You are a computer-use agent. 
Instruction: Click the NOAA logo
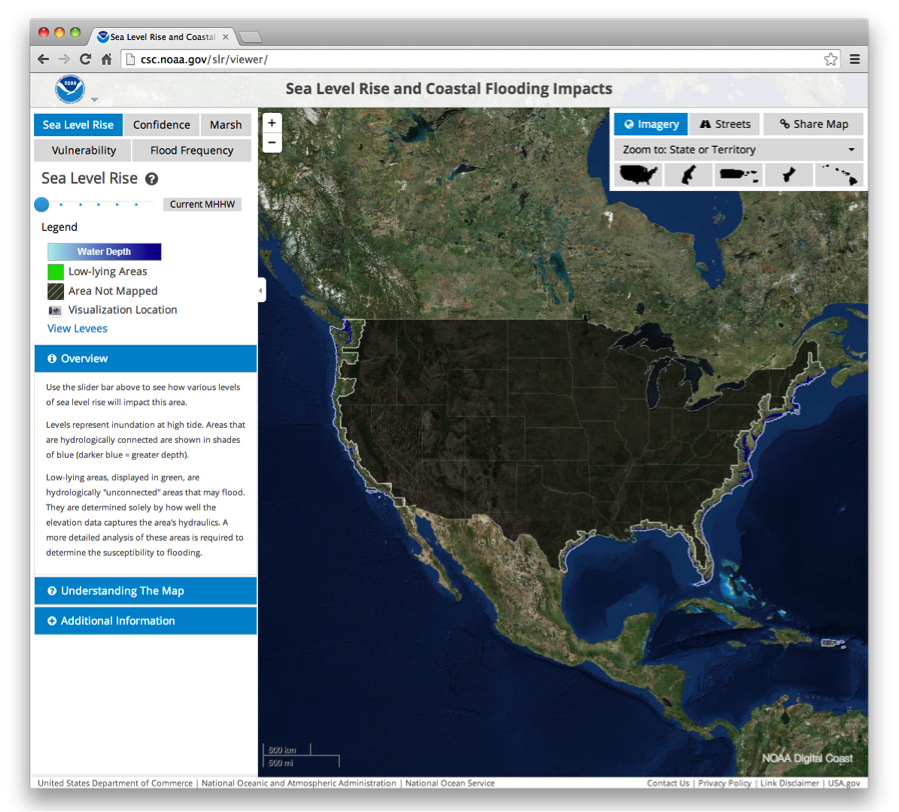[70, 88]
